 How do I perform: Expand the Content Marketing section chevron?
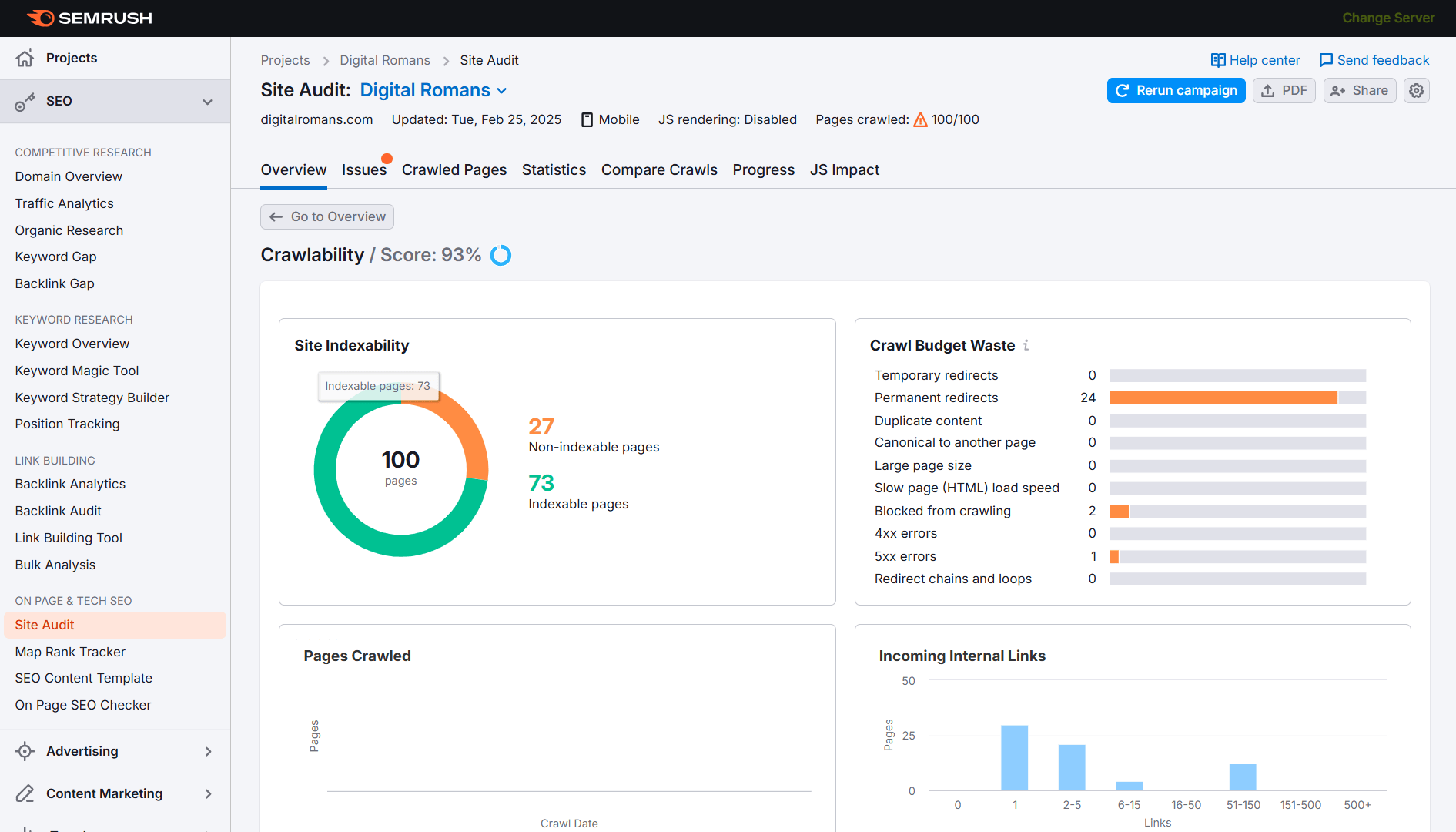(x=208, y=793)
